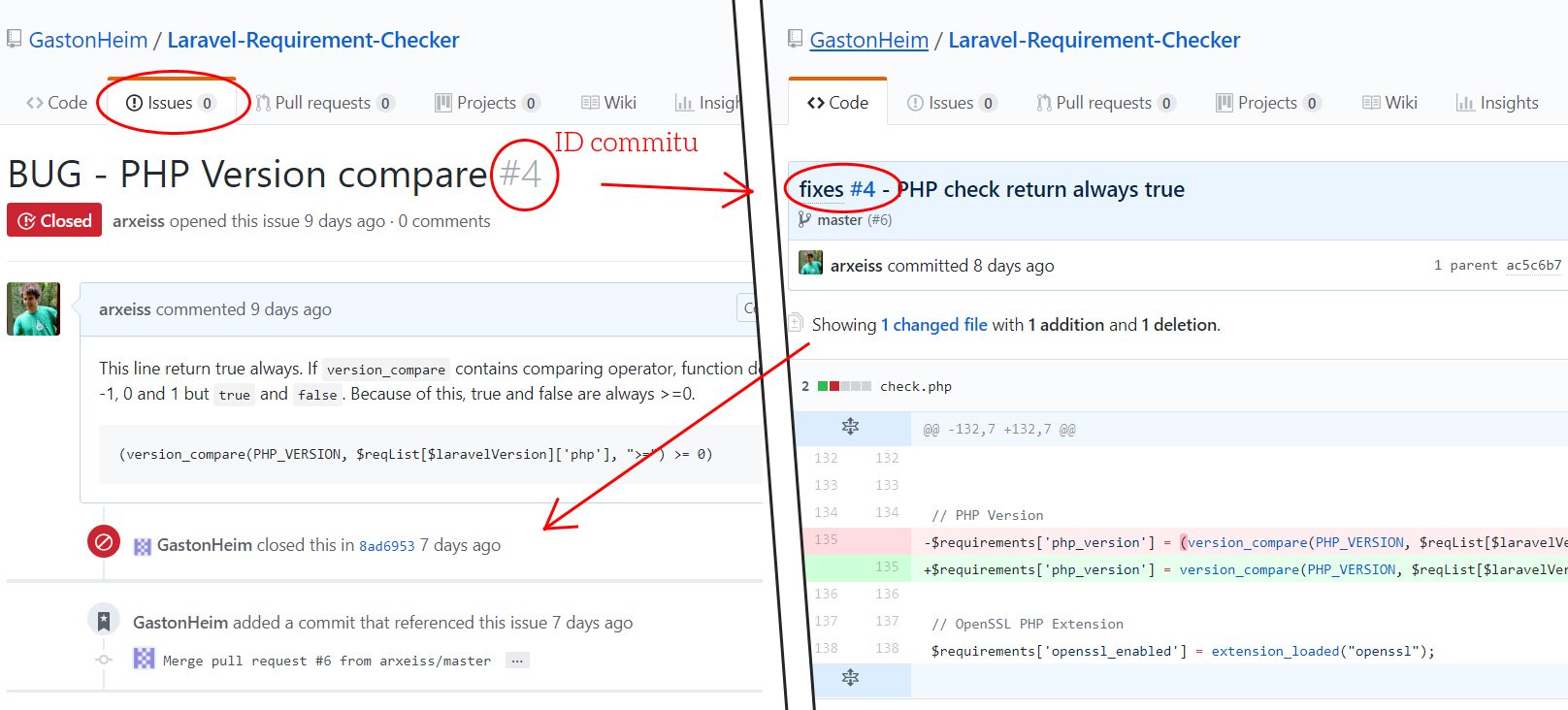Click diffstat colored squares for check.php
The width and height of the screenshot is (1568, 710).
click(844, 386)
